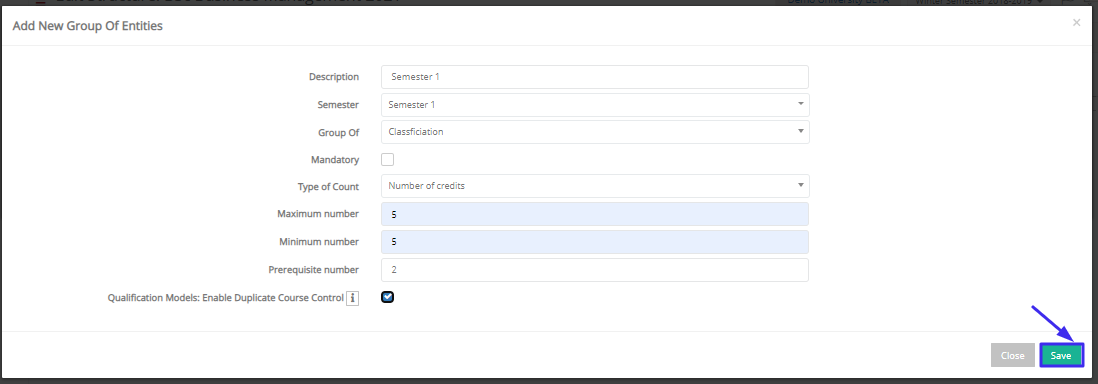Close the dialog with the X icon
The height and width of the screenshot is (384, 1098).
[1076, 23]
